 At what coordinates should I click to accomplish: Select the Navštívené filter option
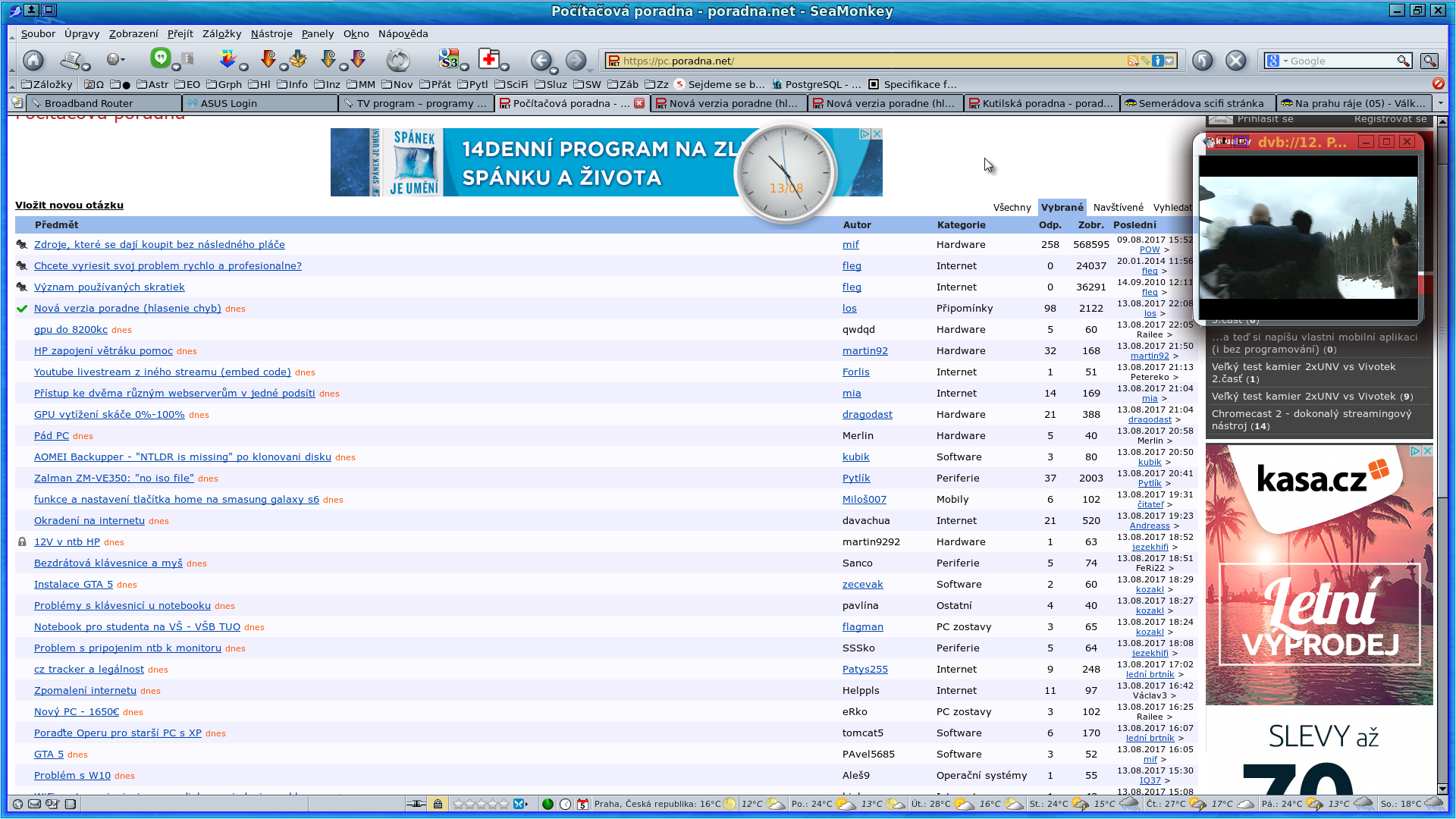click(x=1118, y=207)
